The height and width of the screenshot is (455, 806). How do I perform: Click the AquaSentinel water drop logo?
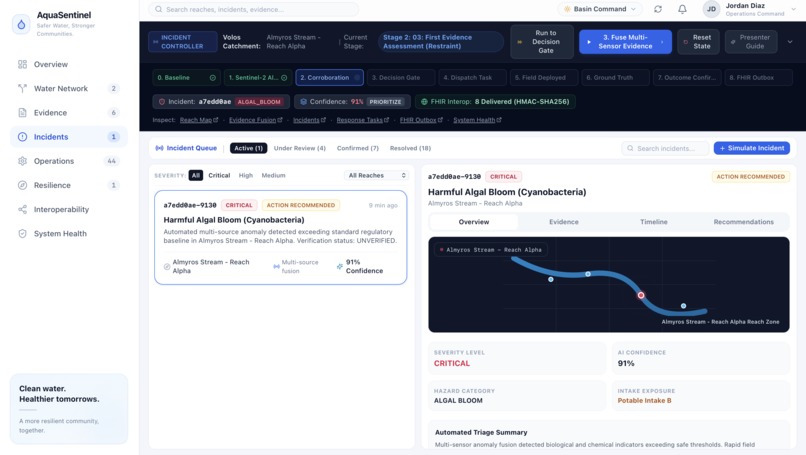21,24
